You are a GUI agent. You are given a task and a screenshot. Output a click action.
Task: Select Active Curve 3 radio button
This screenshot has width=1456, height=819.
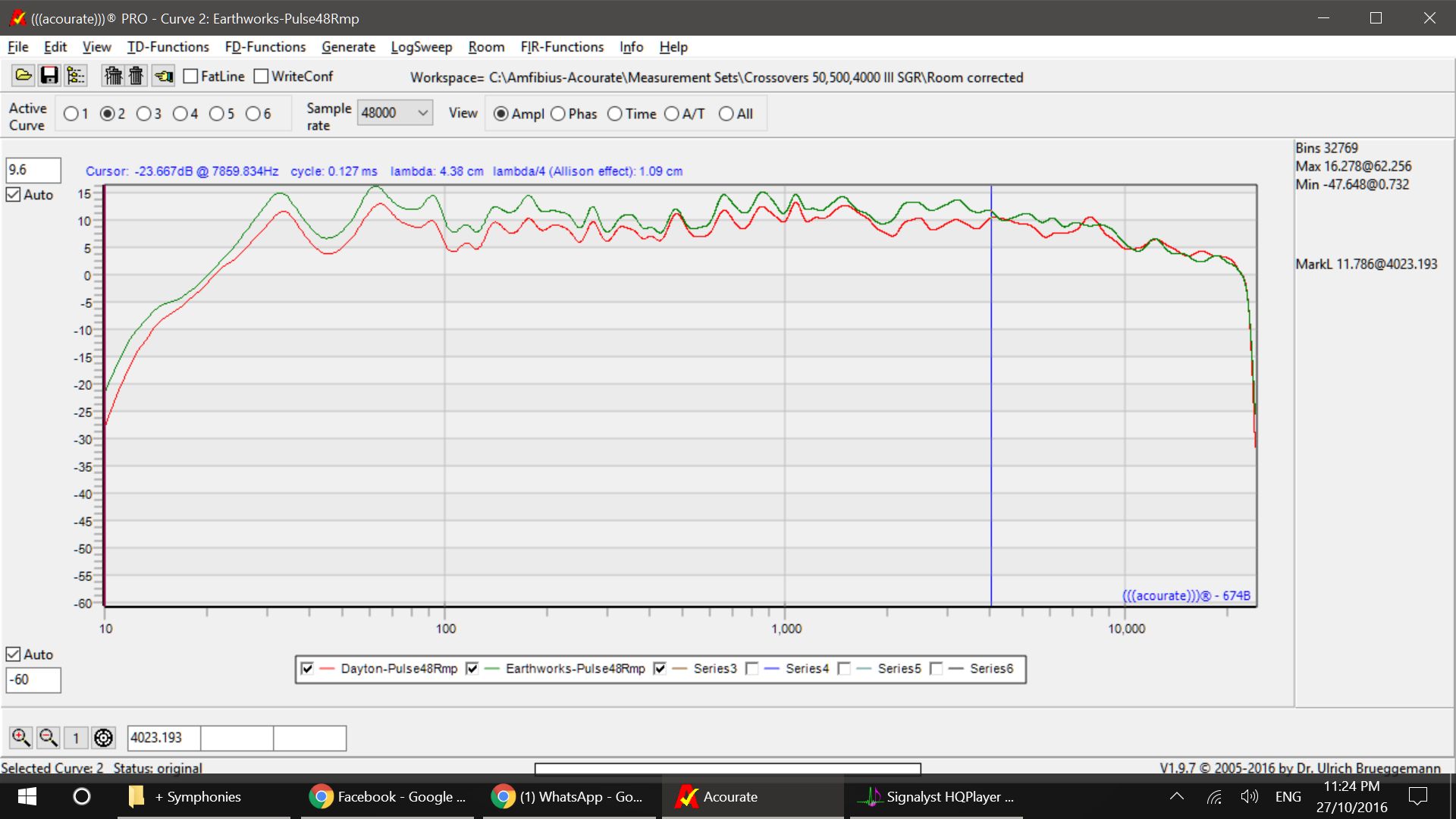[144, 114]
